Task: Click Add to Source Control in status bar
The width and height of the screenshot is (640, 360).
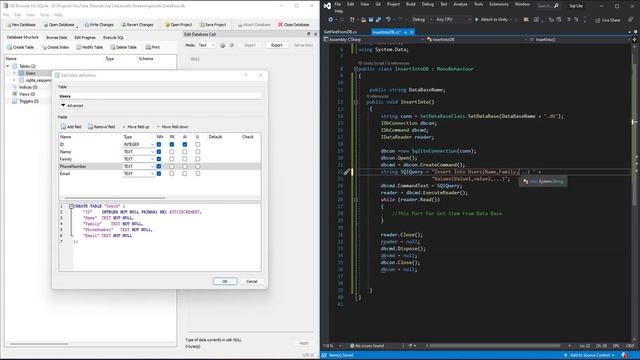Action: [590, 356]
